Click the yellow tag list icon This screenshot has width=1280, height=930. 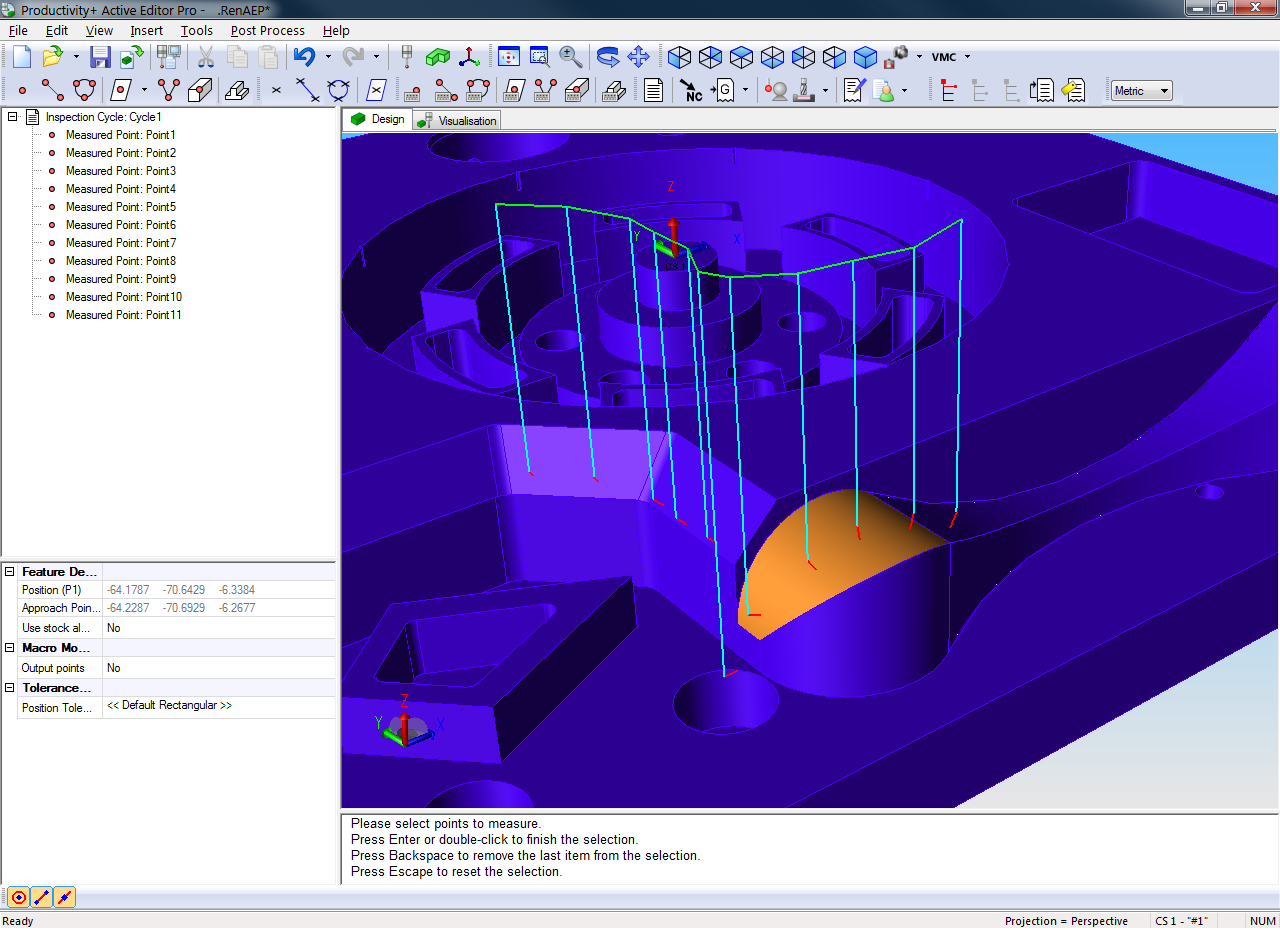1074,91
